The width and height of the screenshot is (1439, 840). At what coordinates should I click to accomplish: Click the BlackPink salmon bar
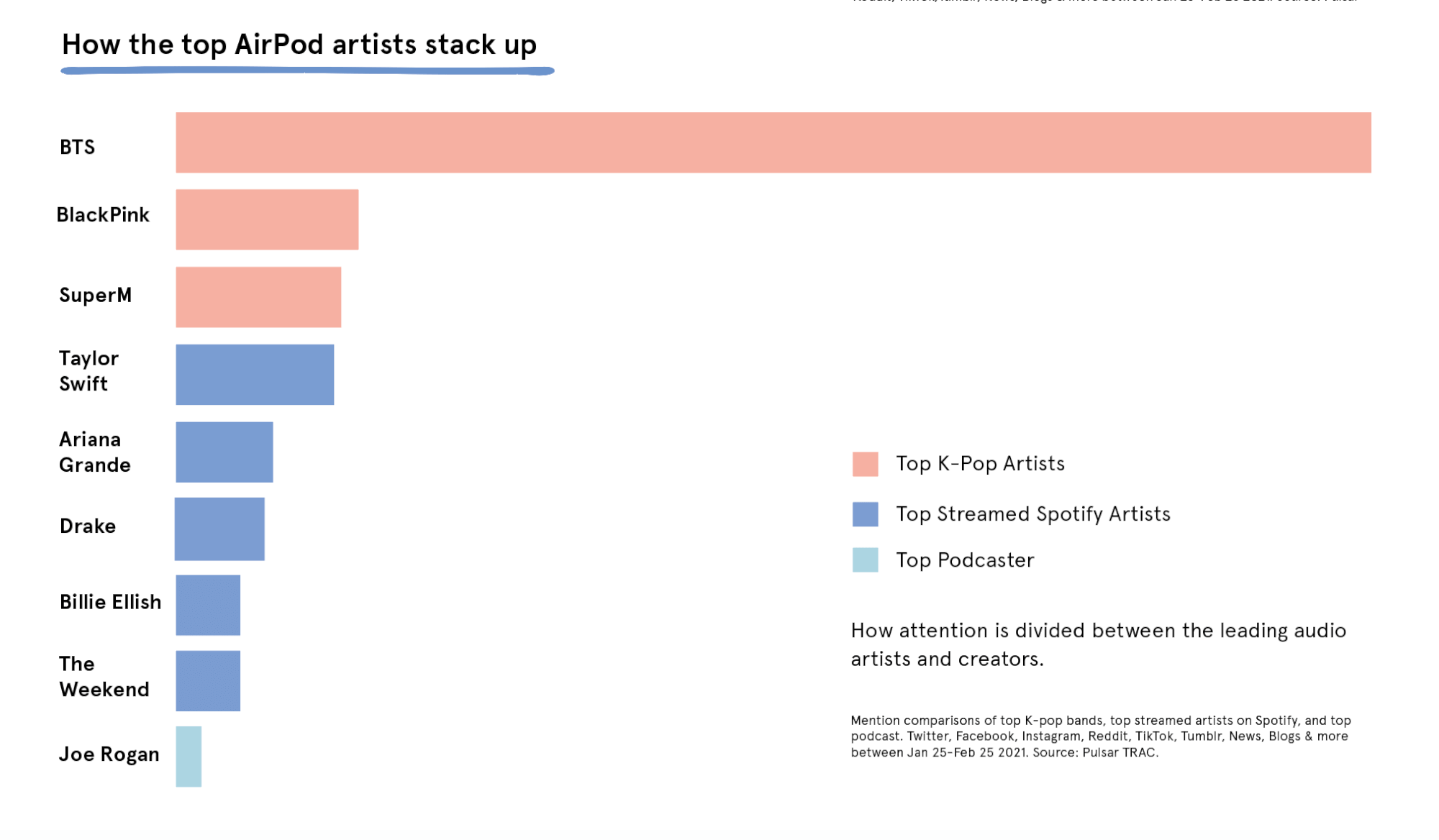pyautogui.click(x=267, y=219)
